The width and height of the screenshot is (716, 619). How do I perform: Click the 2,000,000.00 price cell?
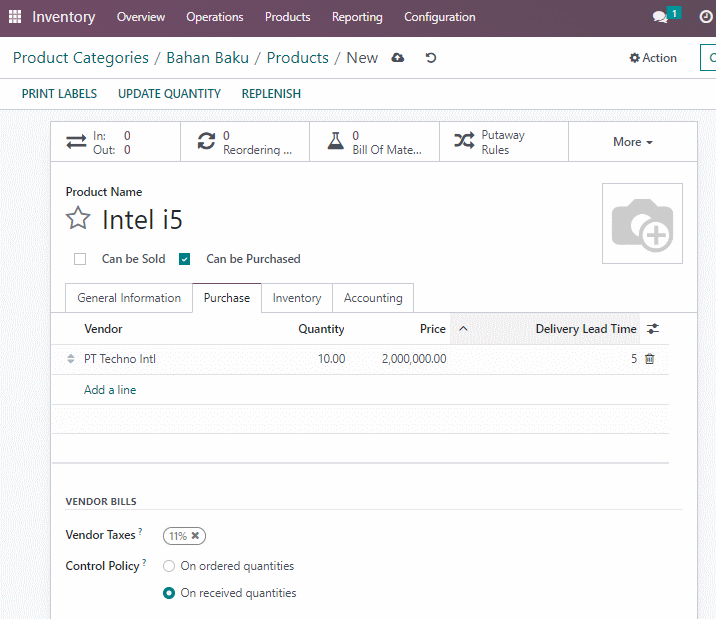(414, 359)
